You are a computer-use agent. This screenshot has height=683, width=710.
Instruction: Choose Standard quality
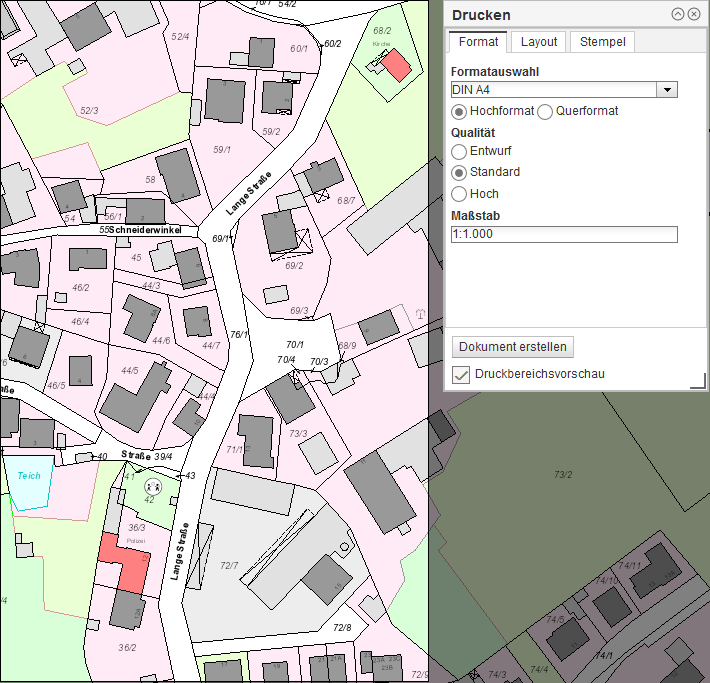pos(460,173)
